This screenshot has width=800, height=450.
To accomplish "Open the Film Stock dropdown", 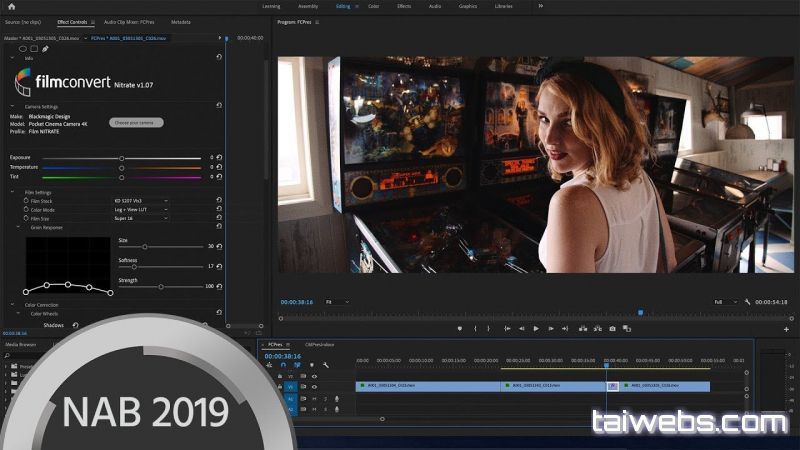I will point(140,200).
